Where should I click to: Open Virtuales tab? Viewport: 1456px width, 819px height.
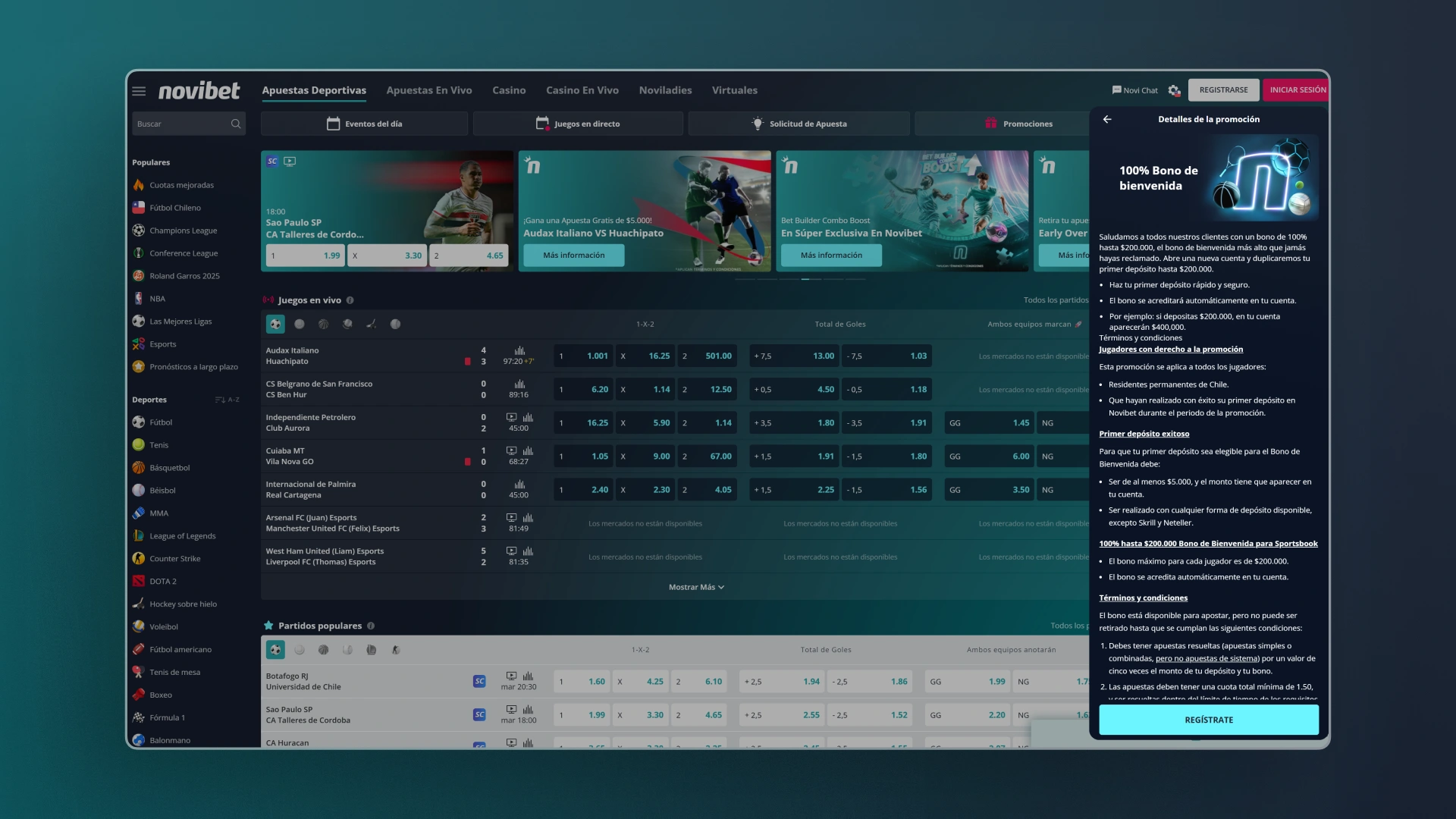[734, 90]
